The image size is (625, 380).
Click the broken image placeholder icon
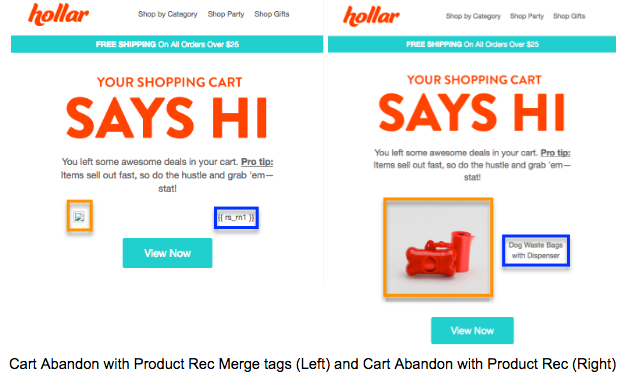[x=79, y=217]
